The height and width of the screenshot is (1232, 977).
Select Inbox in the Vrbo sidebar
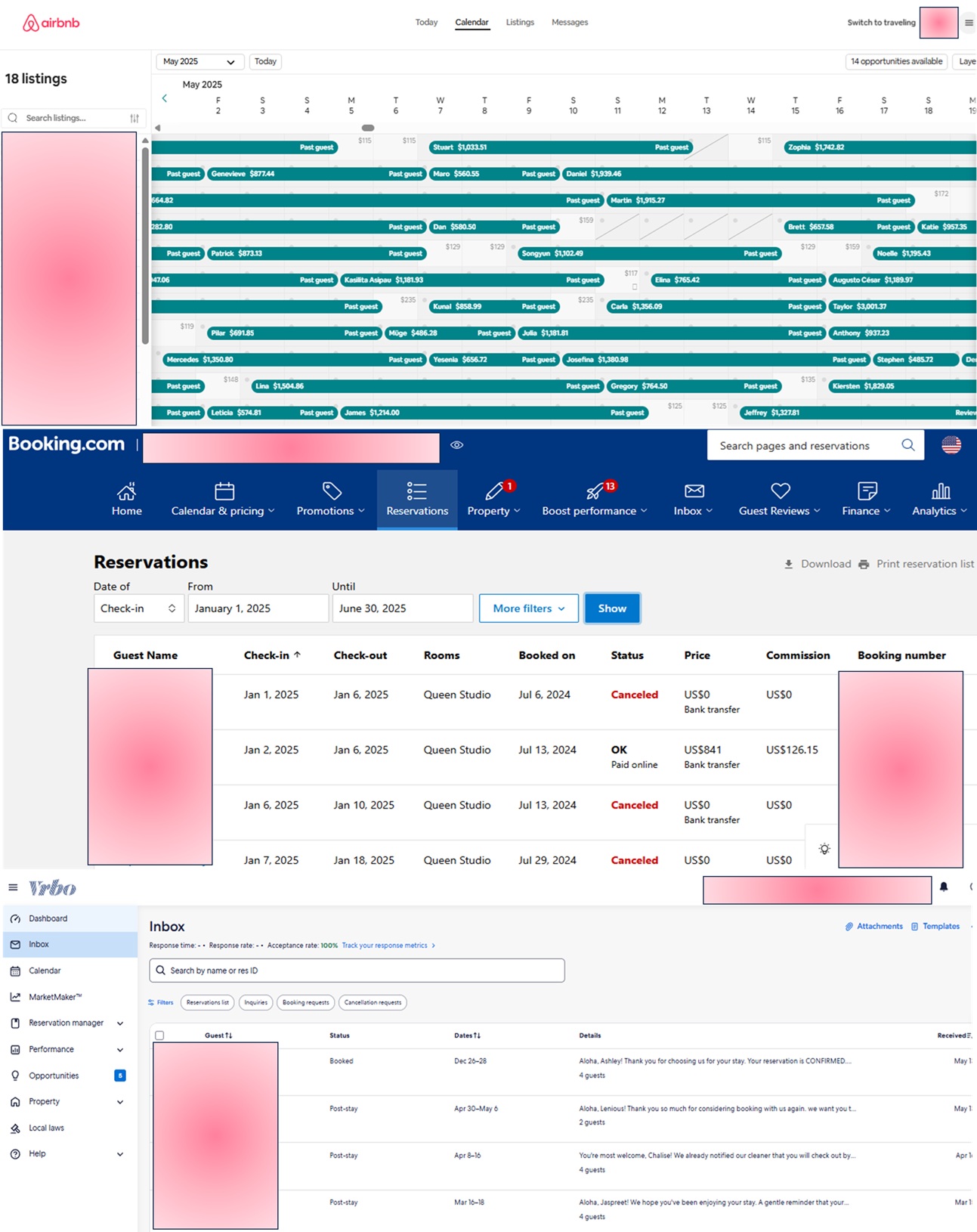pos(70,944)
